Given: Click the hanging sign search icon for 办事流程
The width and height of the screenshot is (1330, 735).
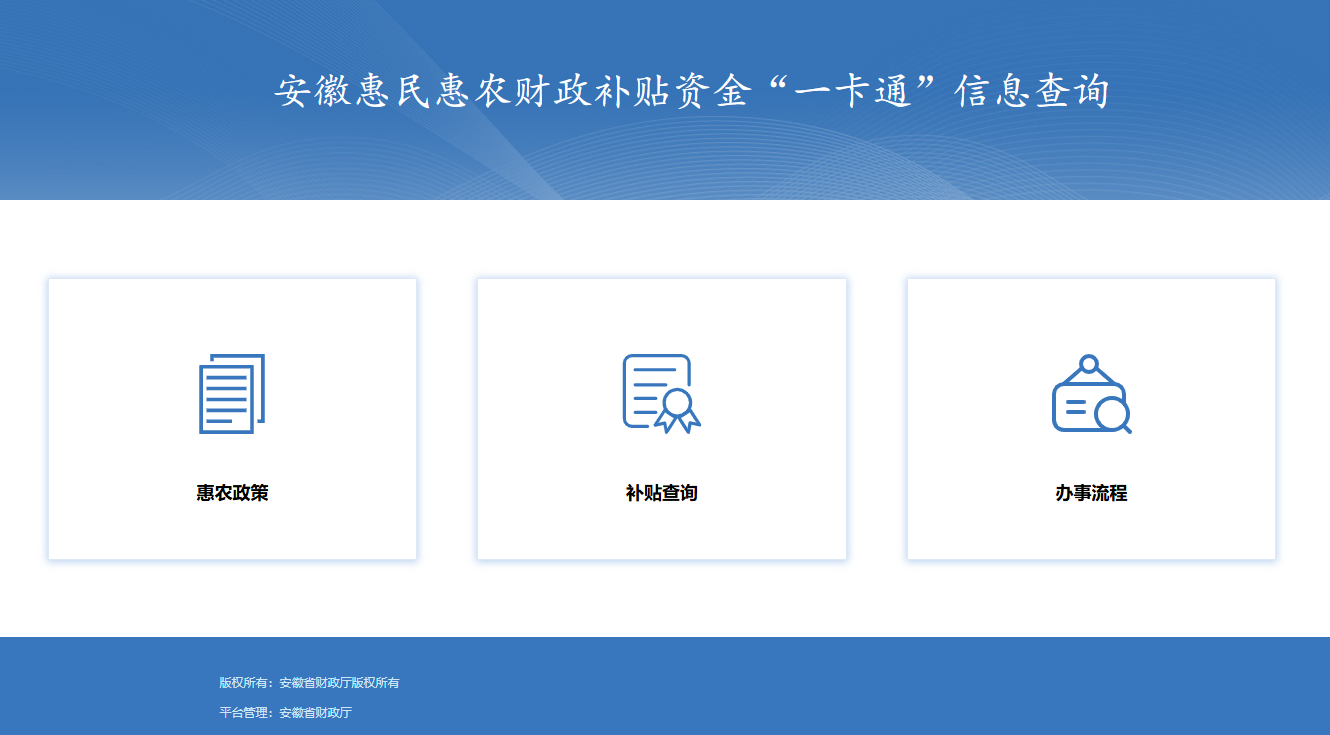Looking at the screenshot, I should tap(1090, 396).
